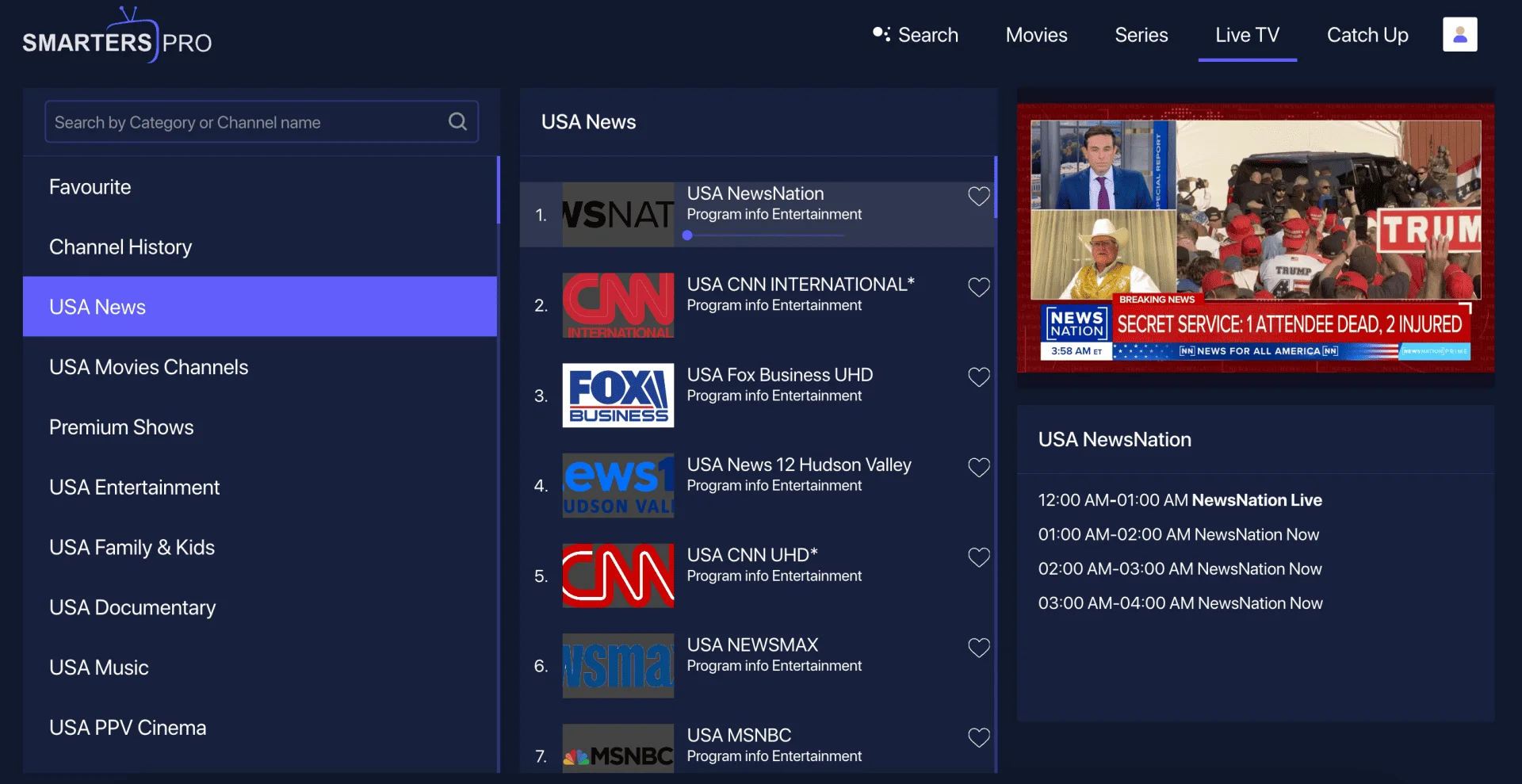Select the Favourite category

(x=260, y=187)
